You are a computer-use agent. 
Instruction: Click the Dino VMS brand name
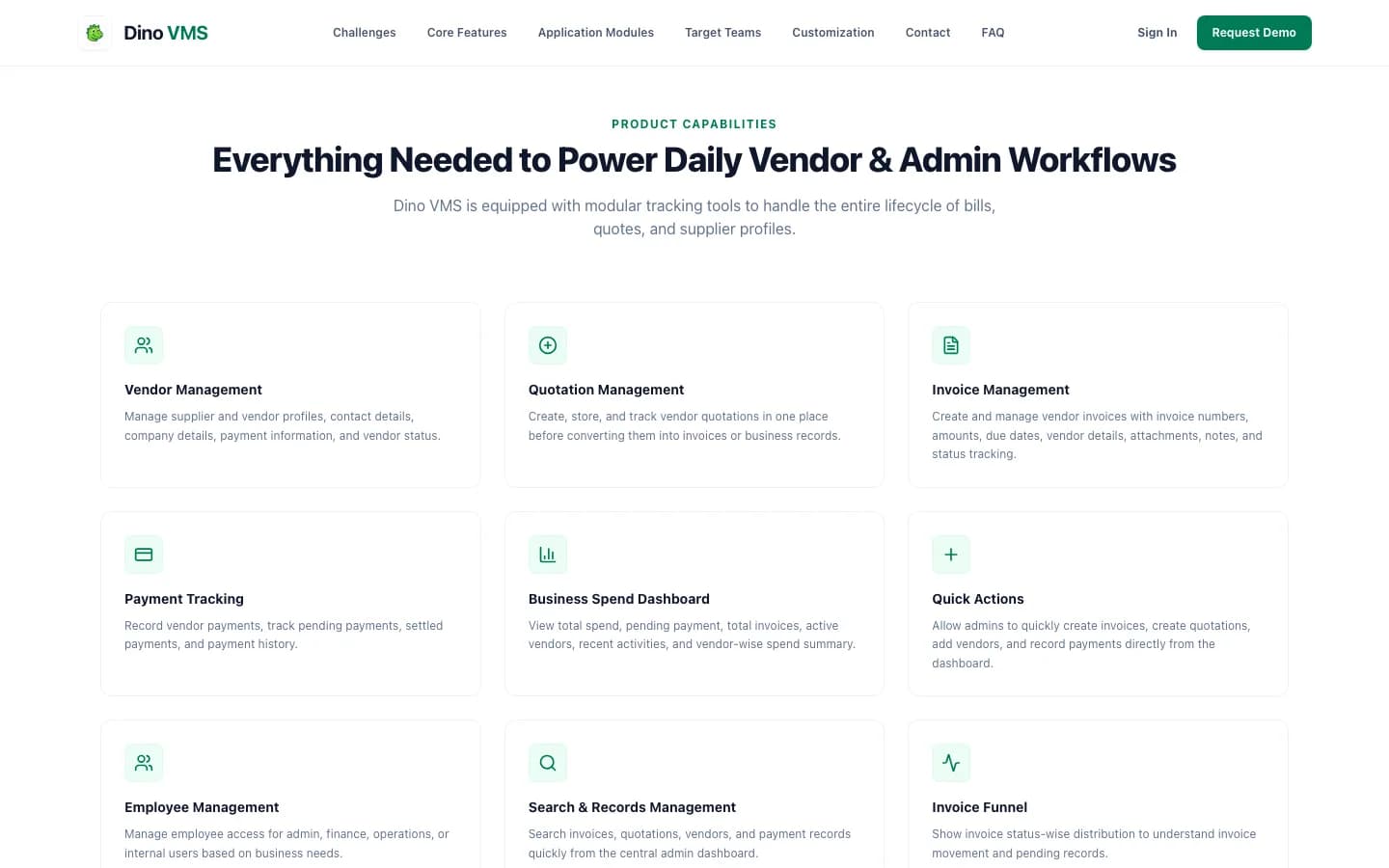[x=166, y=33]
